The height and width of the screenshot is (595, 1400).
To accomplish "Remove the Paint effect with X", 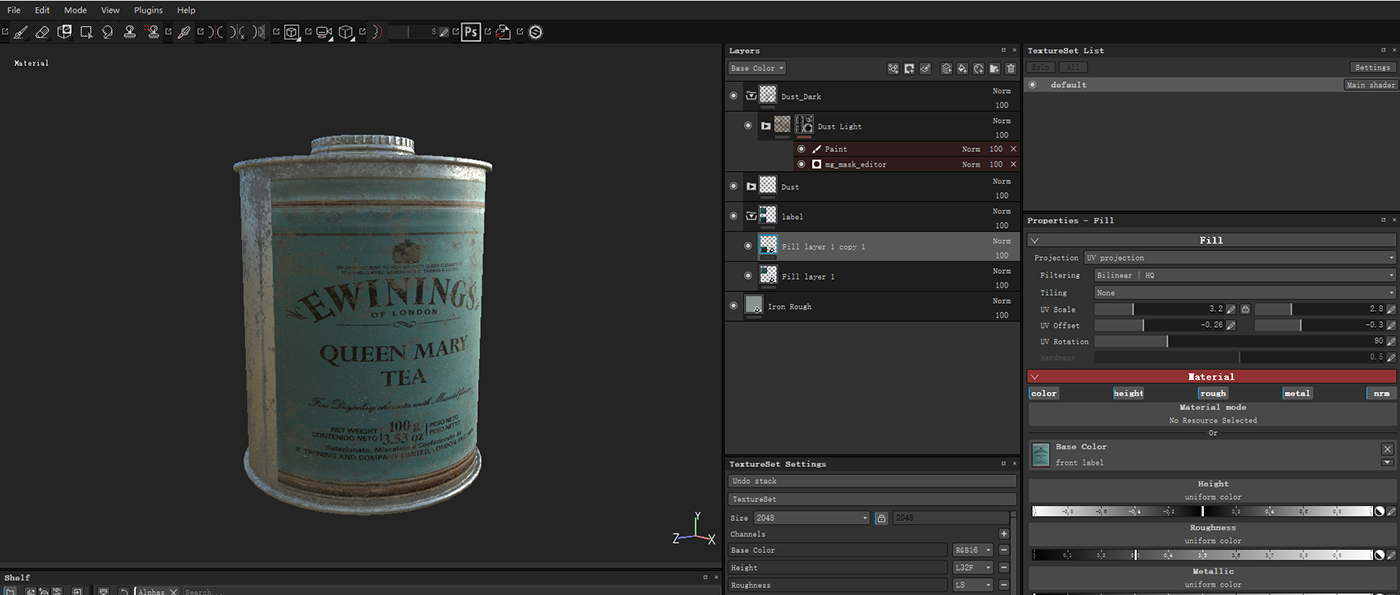I will tap(1013, 149).
